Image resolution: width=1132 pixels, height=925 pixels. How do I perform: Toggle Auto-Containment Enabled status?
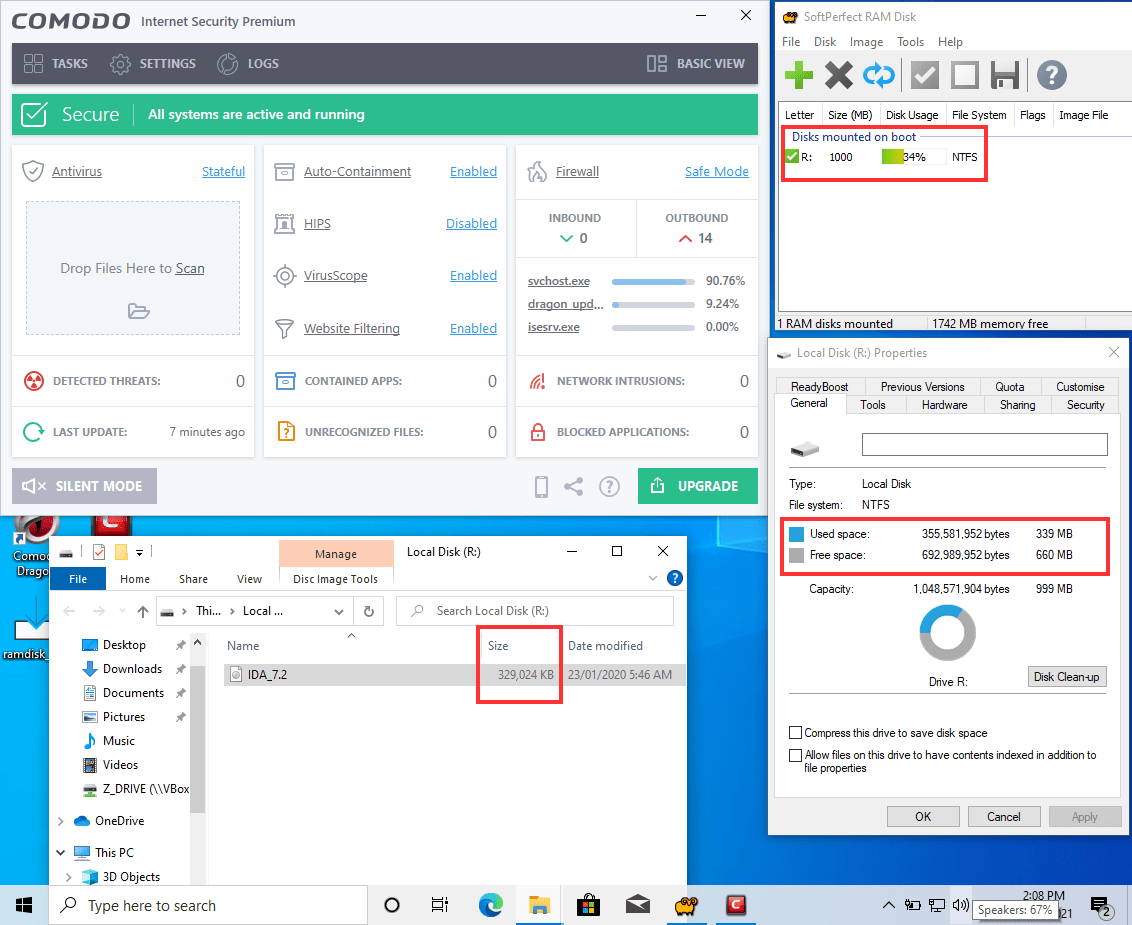[474, 171]
